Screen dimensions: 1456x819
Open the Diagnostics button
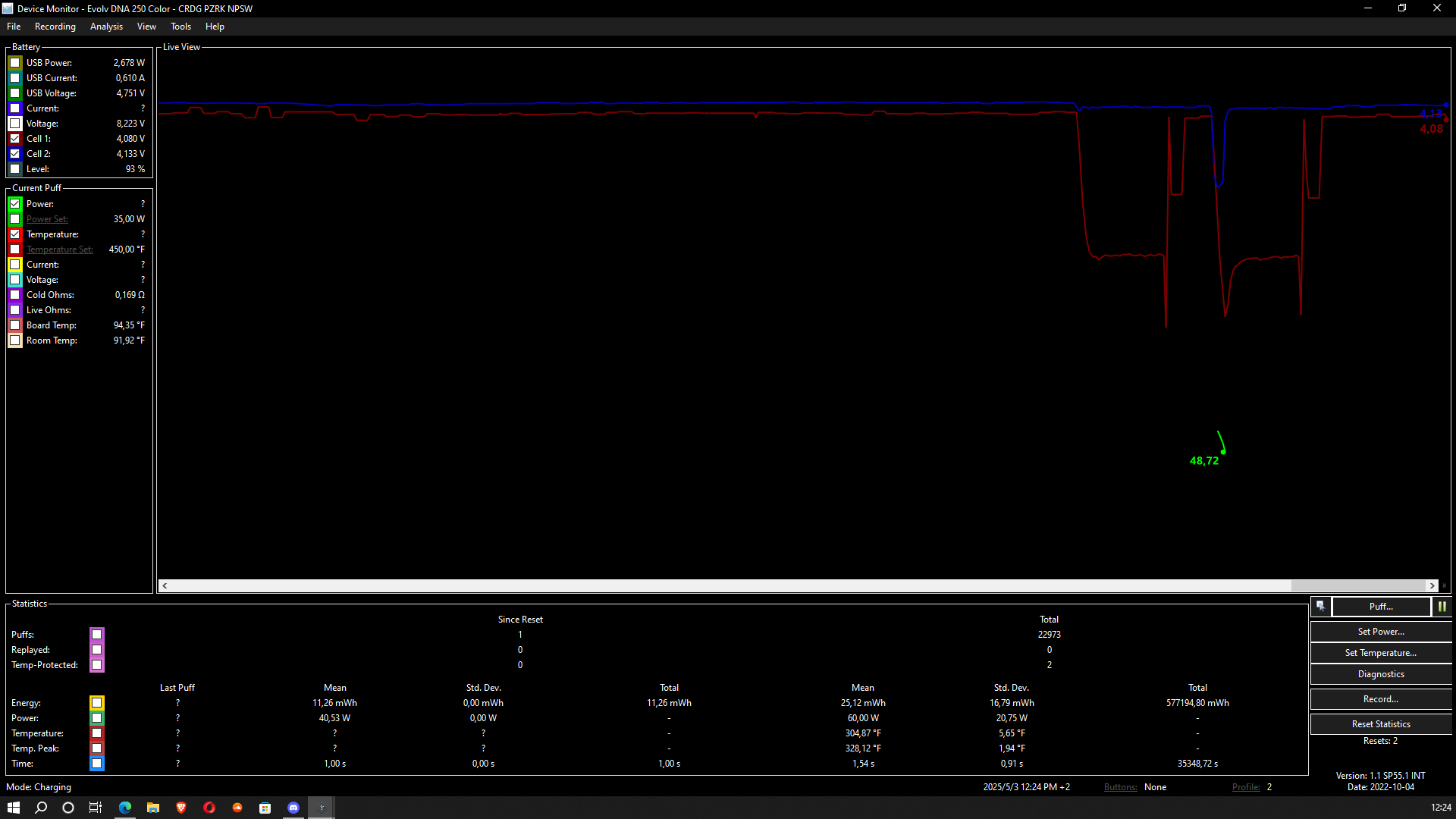tap(1381, 674)
